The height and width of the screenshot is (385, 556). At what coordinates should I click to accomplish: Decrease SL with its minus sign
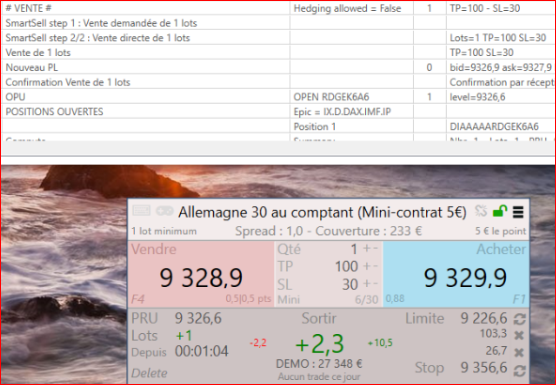[375, 284]
